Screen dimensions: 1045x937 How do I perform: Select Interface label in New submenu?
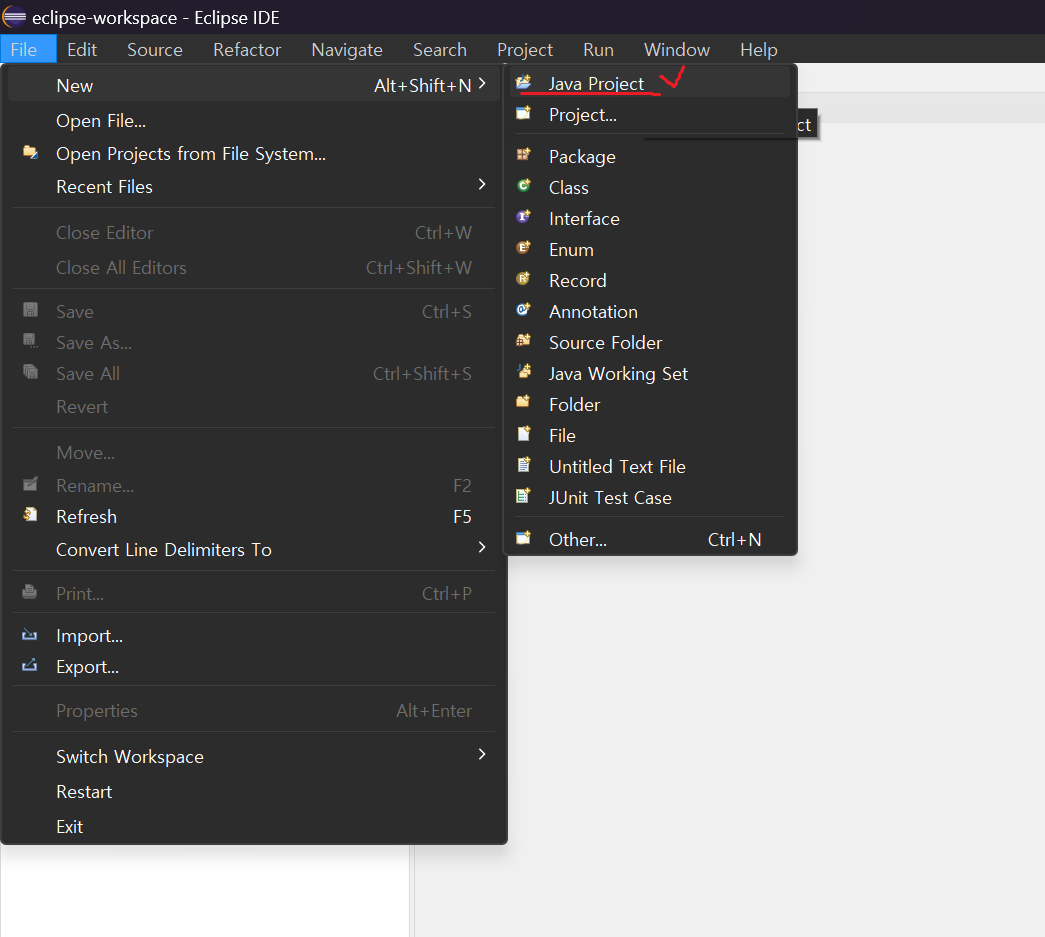click(x=584, y=219)
